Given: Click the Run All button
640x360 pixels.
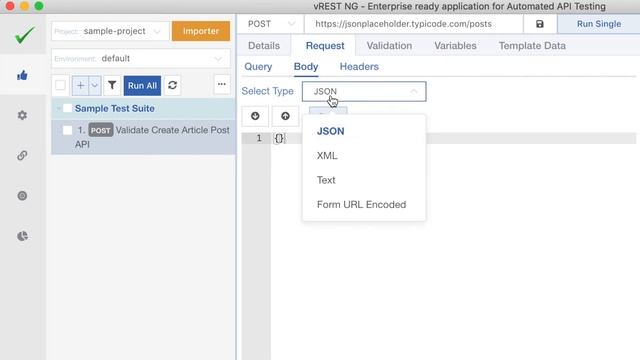Looking at the screenshot, I should [x=142, y=85].
